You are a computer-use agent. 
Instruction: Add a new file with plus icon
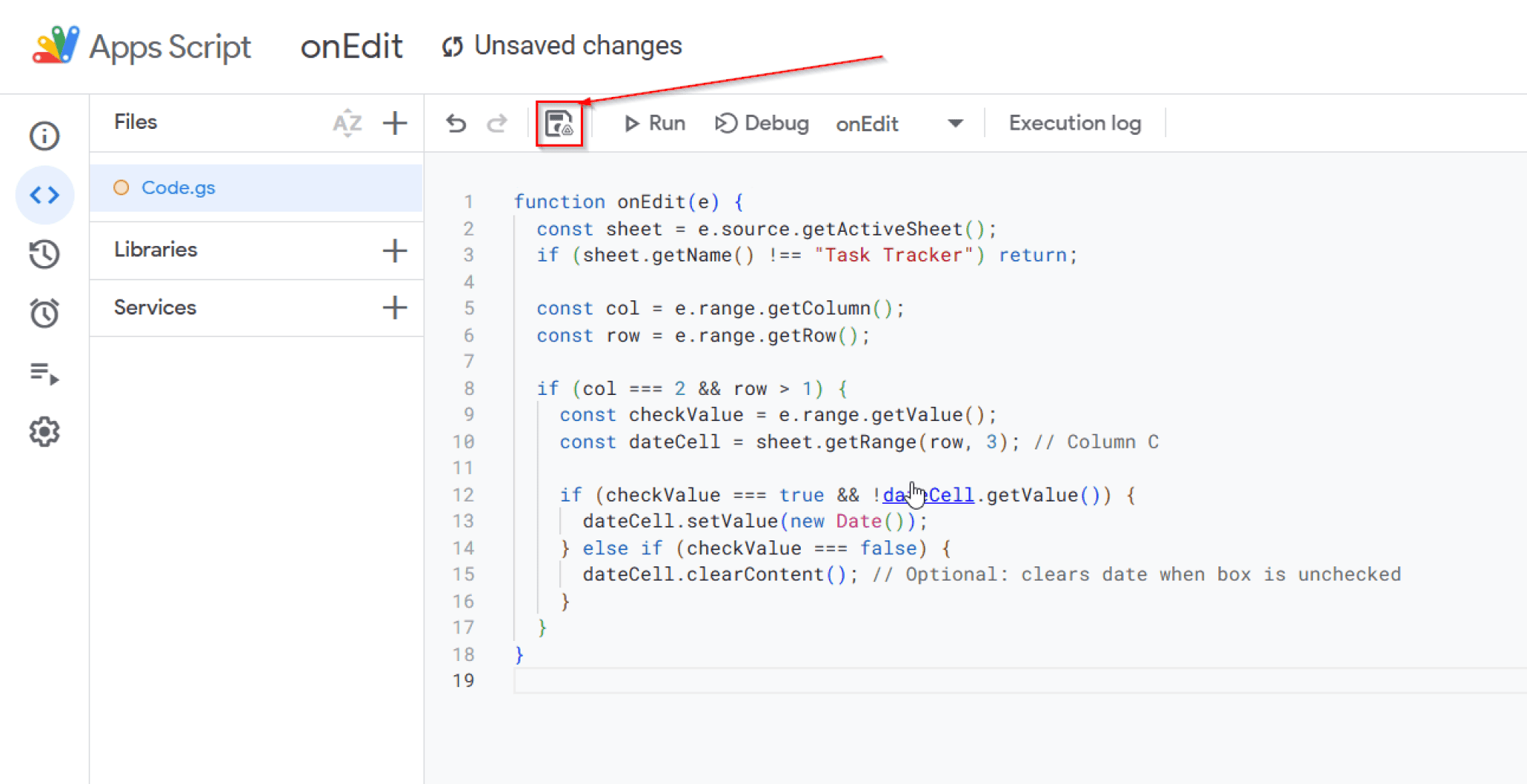394,123
